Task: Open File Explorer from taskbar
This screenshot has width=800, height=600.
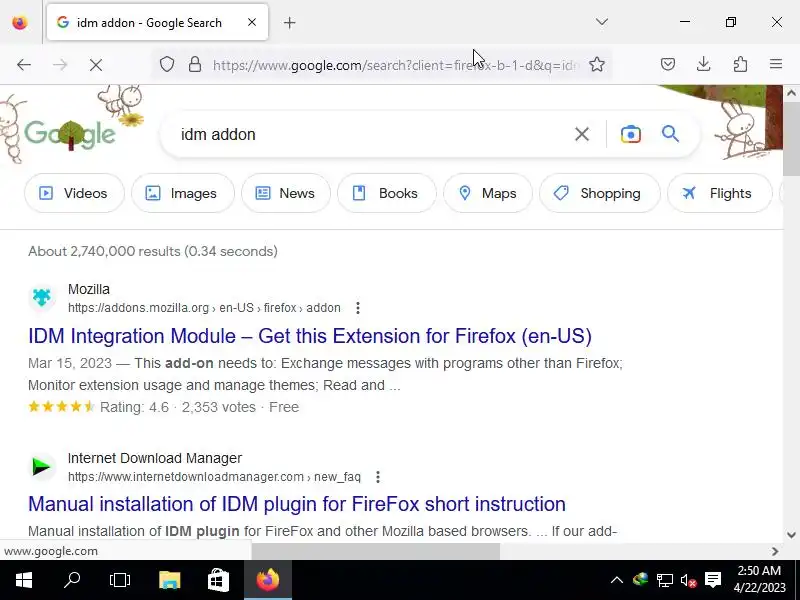Action: [x=169, y=580]
